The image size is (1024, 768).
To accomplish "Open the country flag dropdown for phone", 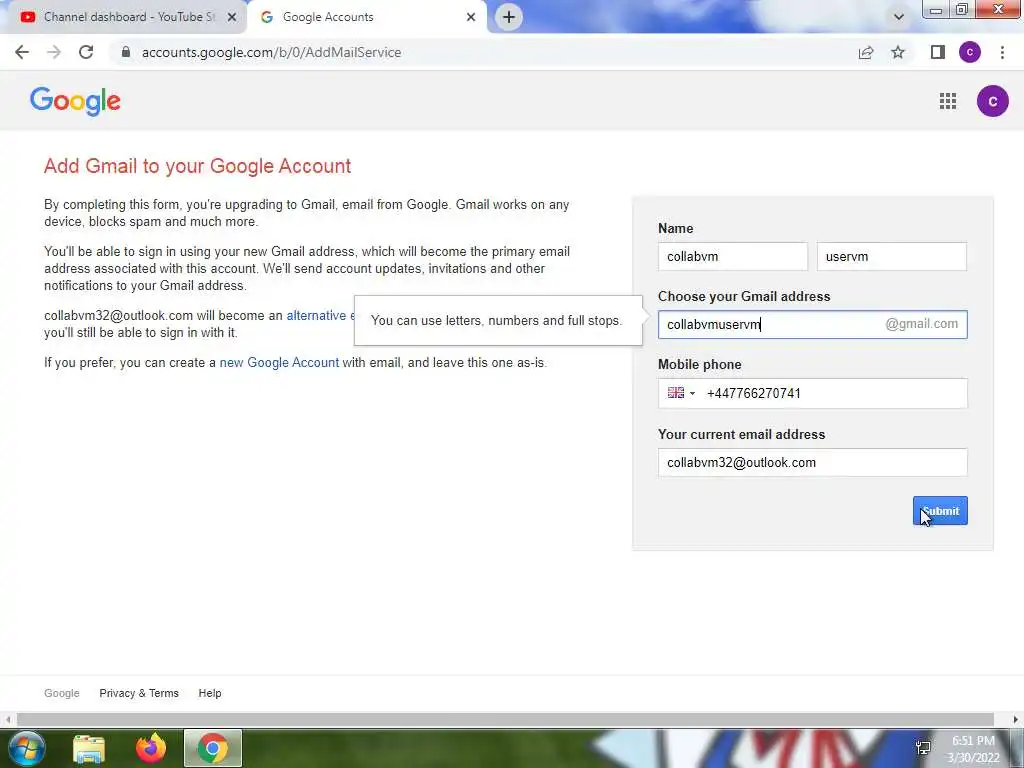I will [x=681, y=393].
